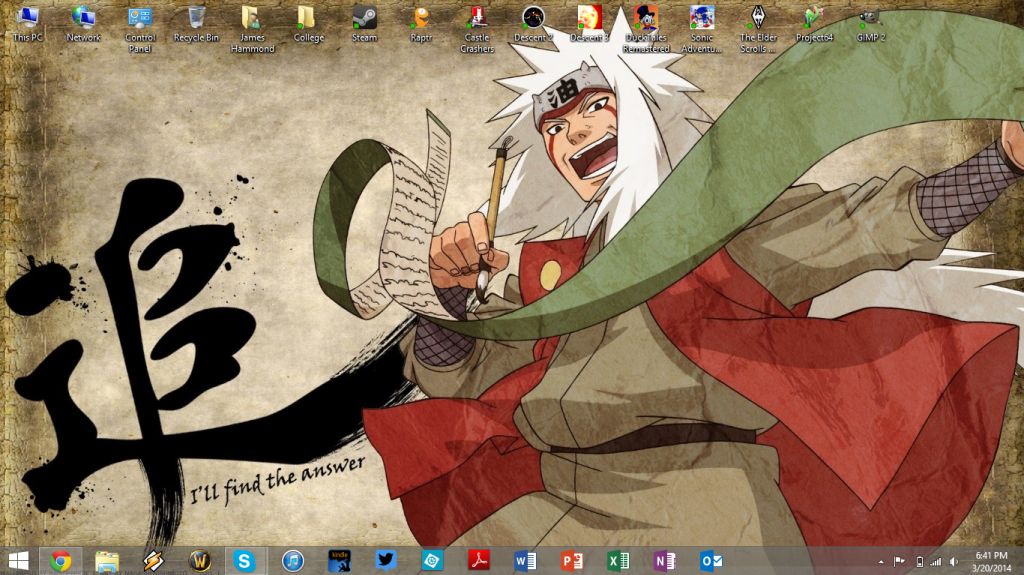Select the Steam desktop shortcut
The image size is (1024, 575).
(364, 25)
